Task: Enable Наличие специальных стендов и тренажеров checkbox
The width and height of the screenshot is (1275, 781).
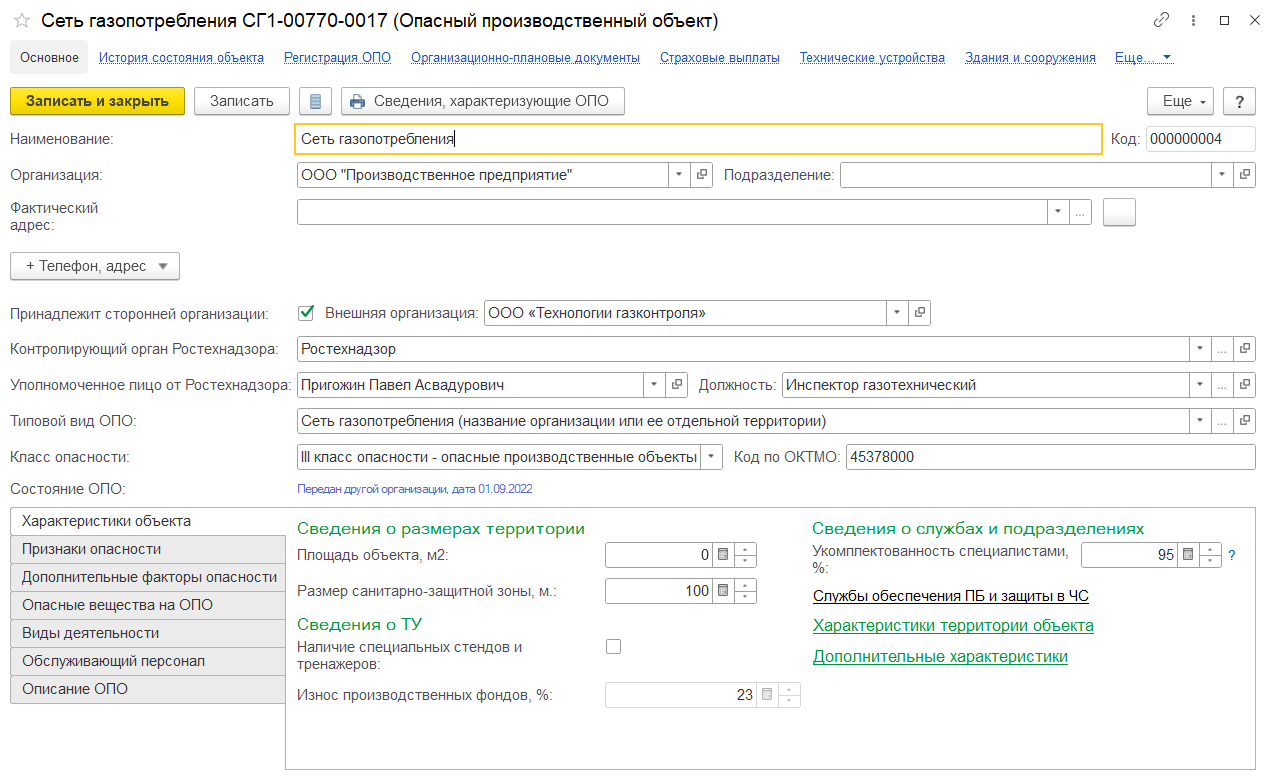Action: [x=613, y=647]
